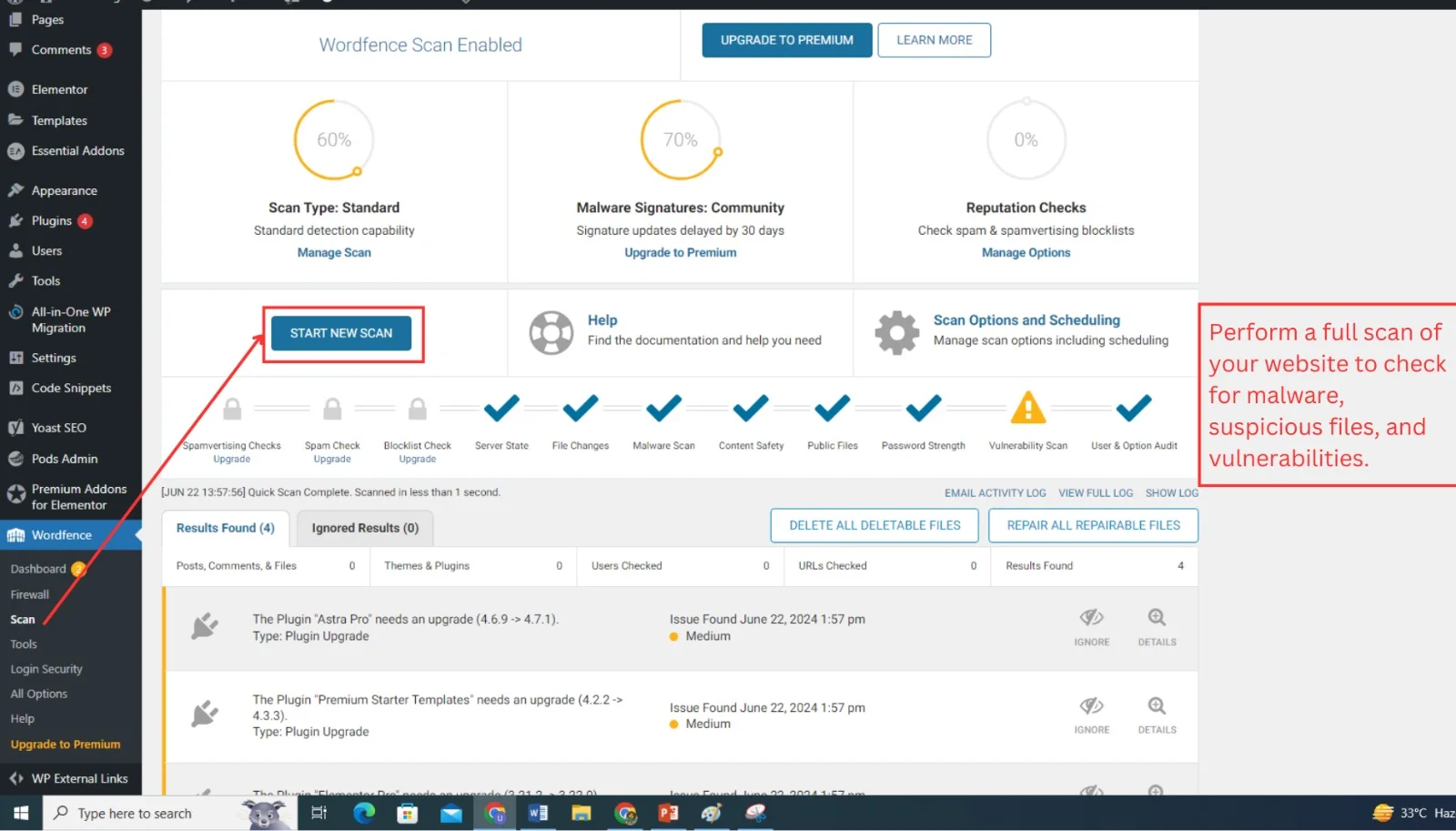Click the Content Safety checkmark icon
The width and height of the screenshot is (1456, 831).
pos(751,409)
